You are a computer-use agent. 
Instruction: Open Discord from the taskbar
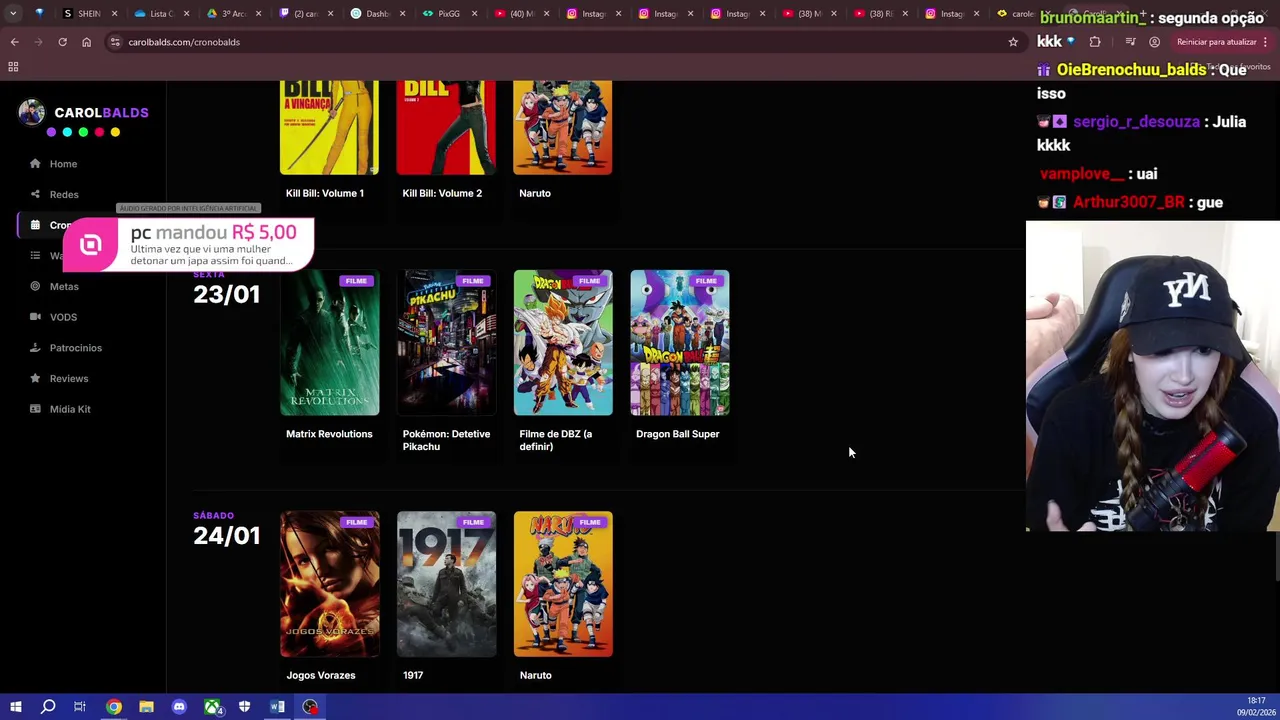179,707
